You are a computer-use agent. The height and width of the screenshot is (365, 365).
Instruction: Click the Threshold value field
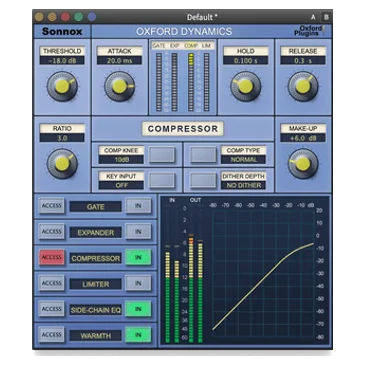(x=62, y=61)
